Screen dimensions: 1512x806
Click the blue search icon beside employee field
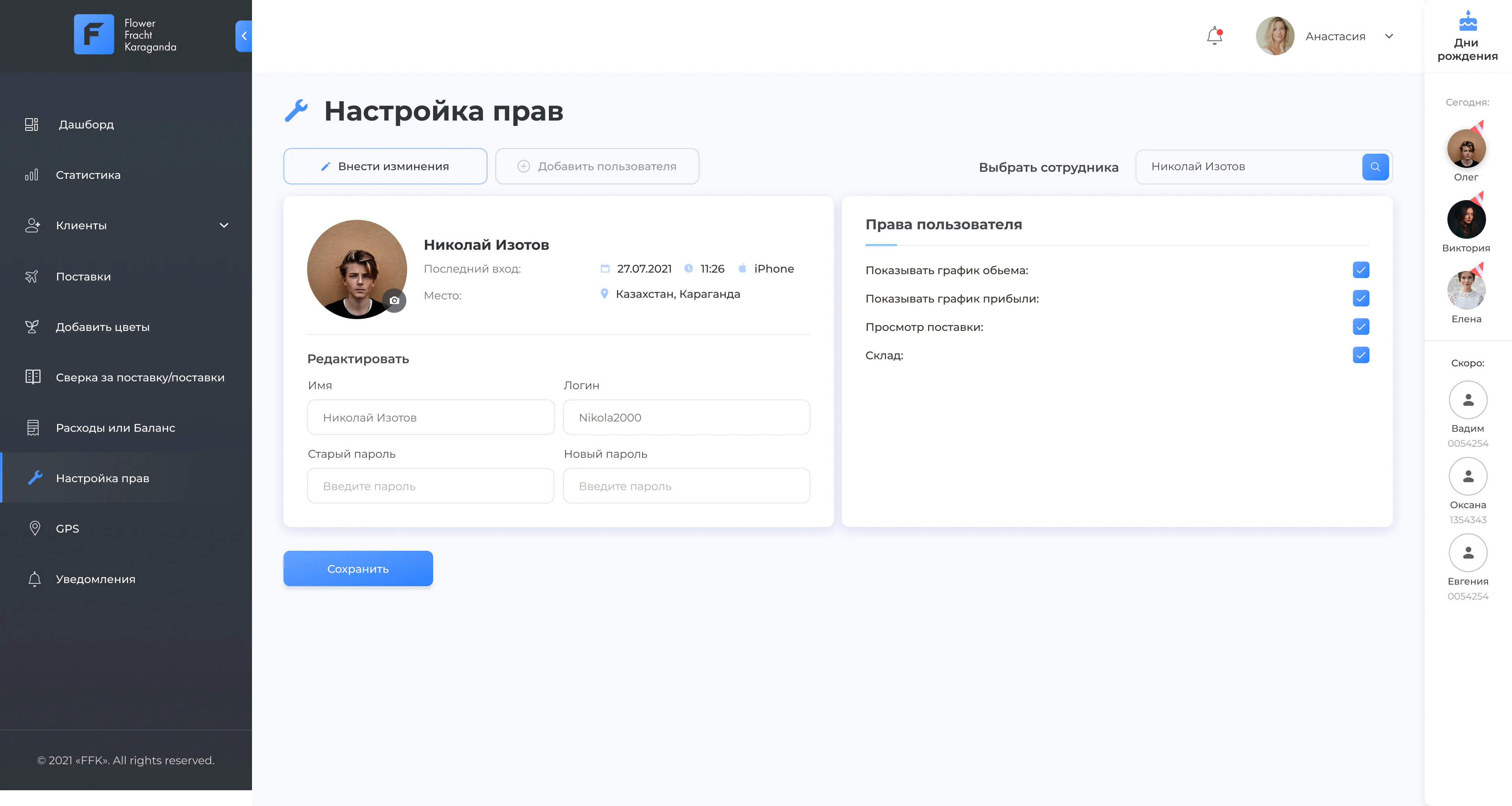point(1375,167)
